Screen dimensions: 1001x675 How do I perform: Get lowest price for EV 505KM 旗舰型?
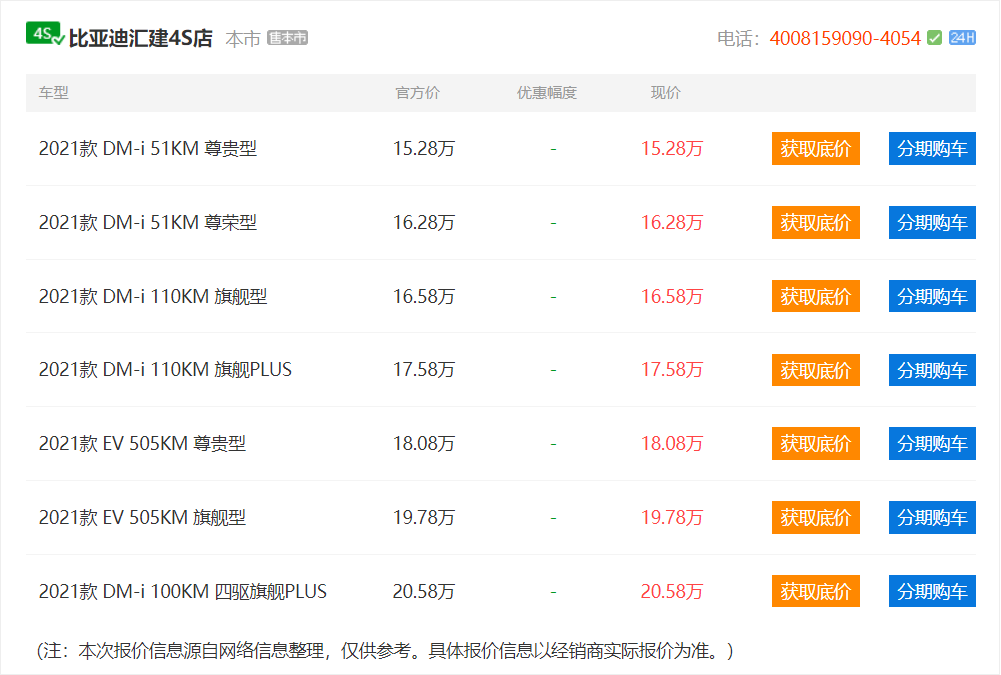[x=815, y=518]
